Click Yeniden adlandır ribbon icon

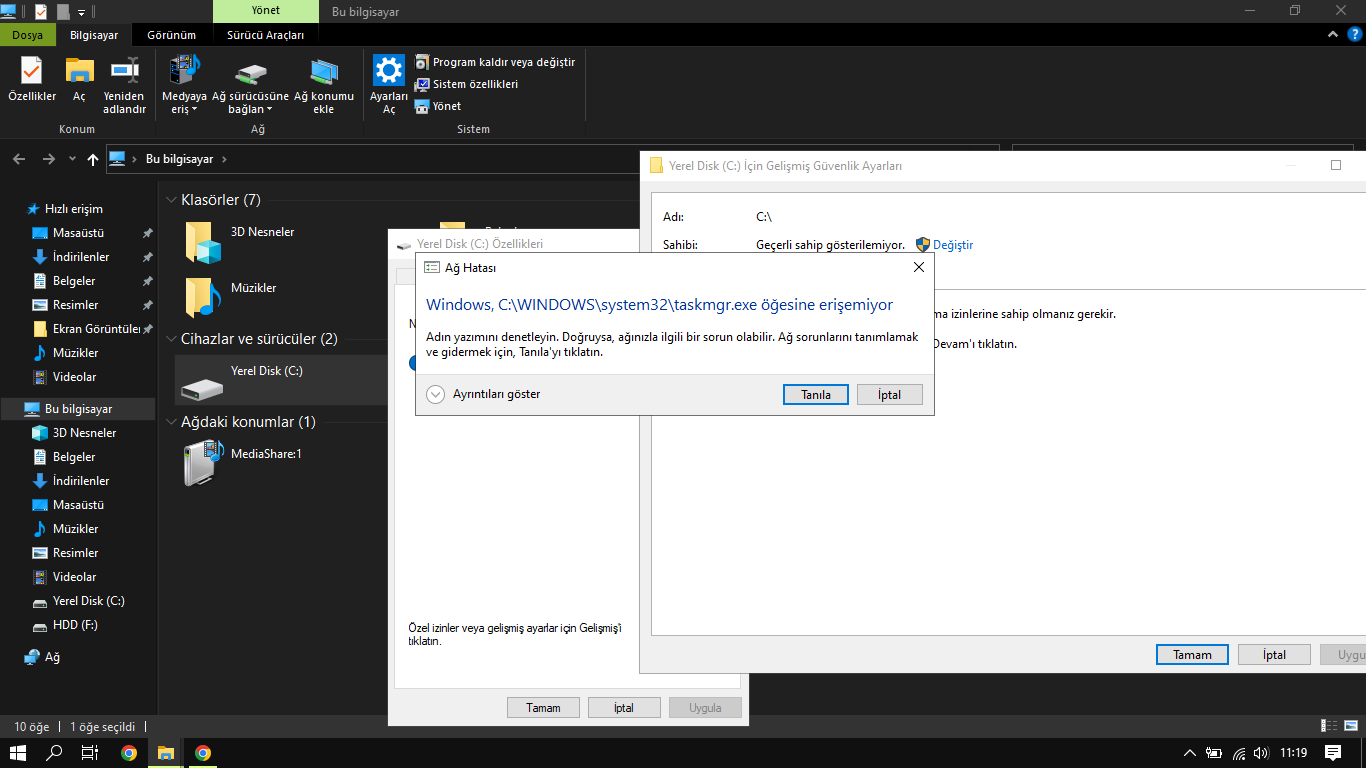[x=125, y=85]
